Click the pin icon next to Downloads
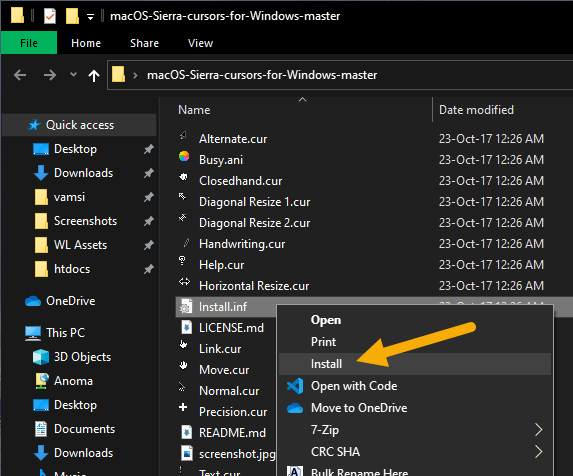 click(149, 173)
